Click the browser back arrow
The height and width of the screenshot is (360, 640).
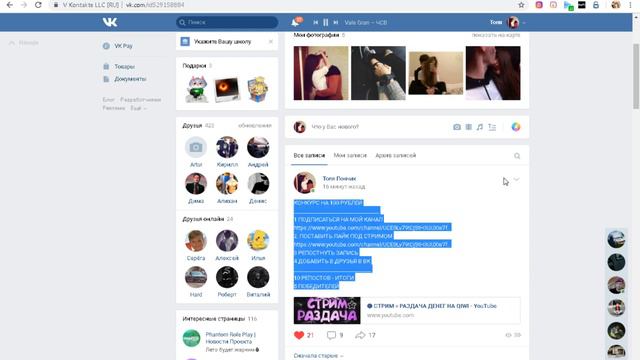[10, 5]
